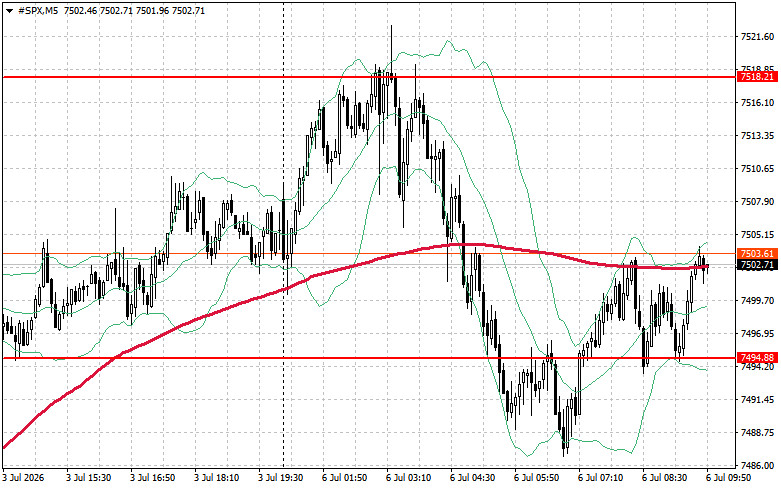Click the 7521.60 price scale label

tap(758, 36)
